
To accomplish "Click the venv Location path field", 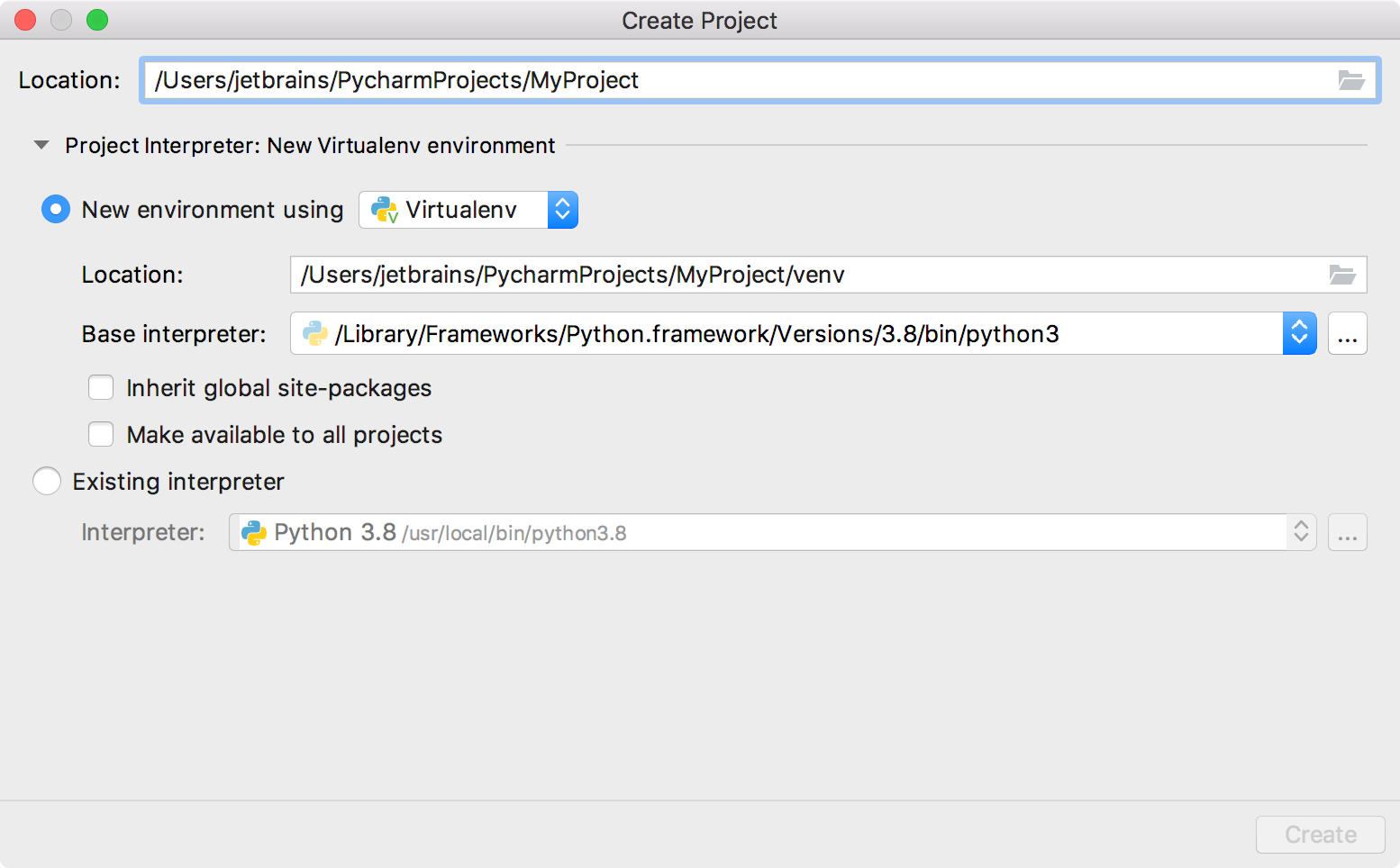I will click(x=828, y=275).
